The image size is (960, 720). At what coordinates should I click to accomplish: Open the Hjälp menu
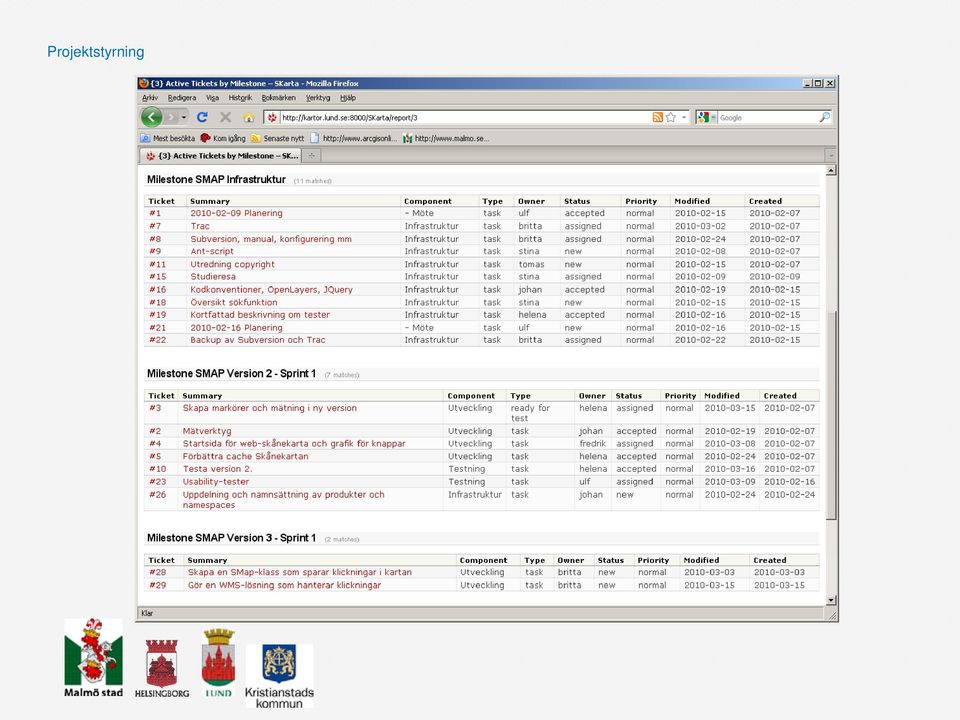coord(348,98)
